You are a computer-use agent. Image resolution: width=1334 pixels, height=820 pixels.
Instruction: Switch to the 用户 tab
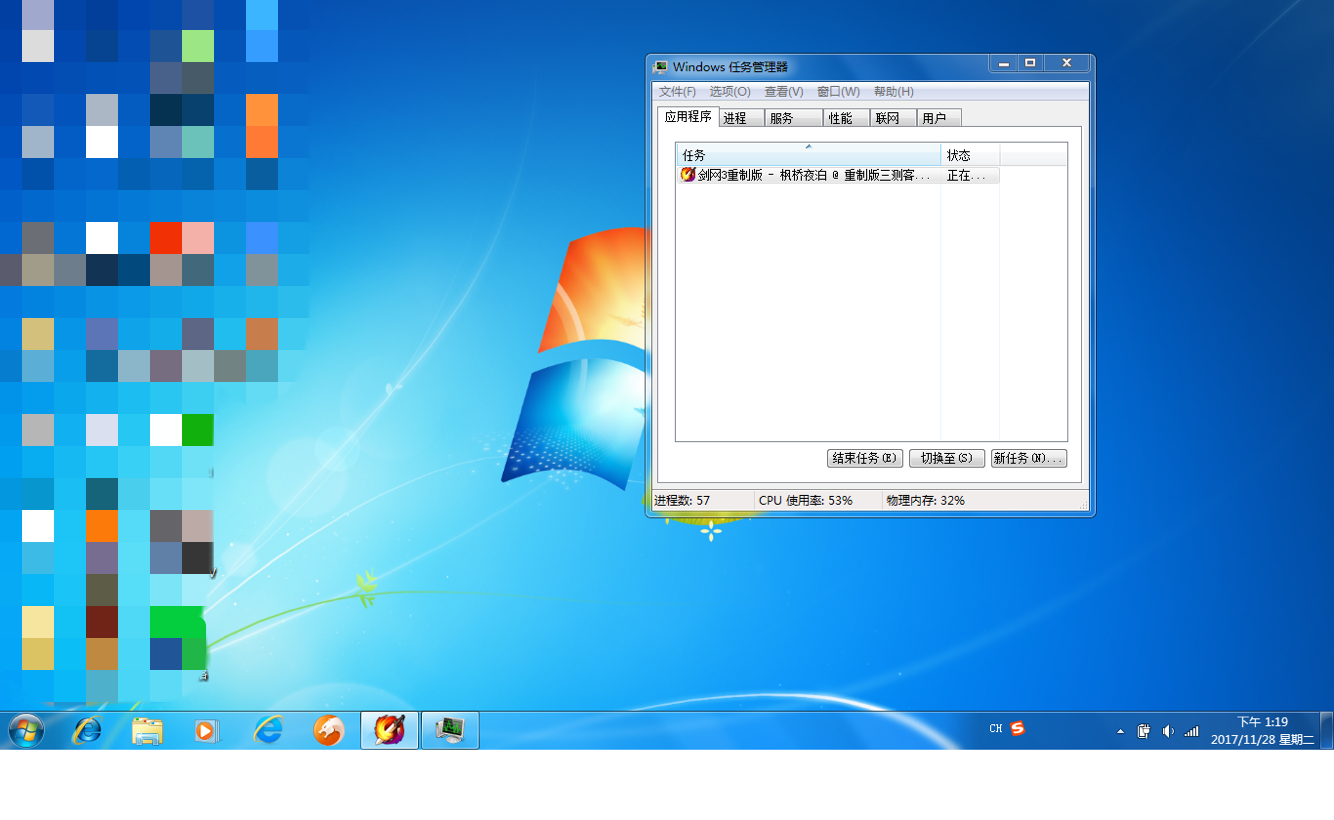click(x=939, y=118)
